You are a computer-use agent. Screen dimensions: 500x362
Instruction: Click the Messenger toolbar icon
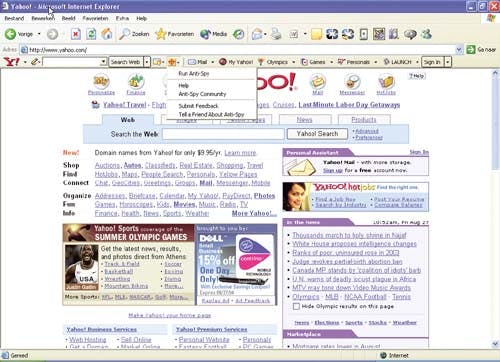(426, 34)
